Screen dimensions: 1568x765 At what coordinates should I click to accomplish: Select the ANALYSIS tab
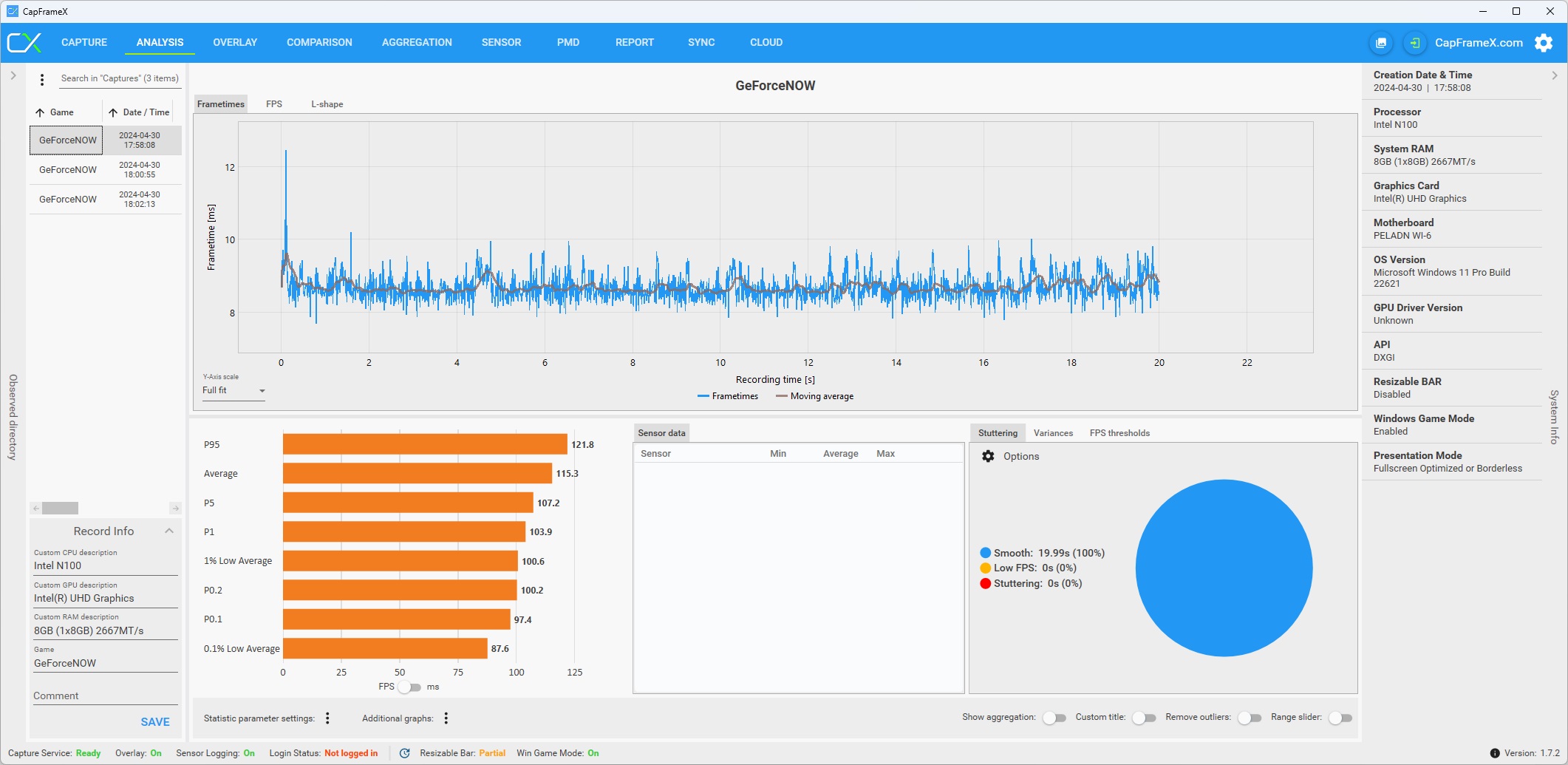[x=160, y=43]
